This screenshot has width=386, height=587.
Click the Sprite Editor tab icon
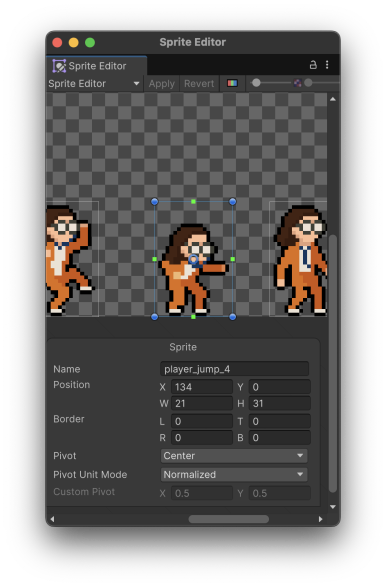(59, 66)
